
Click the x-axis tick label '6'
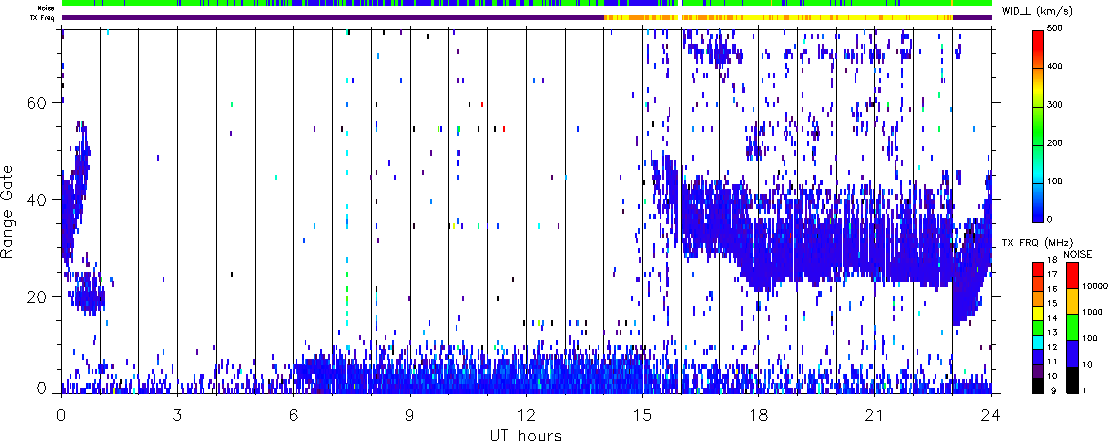click(293, 415)
